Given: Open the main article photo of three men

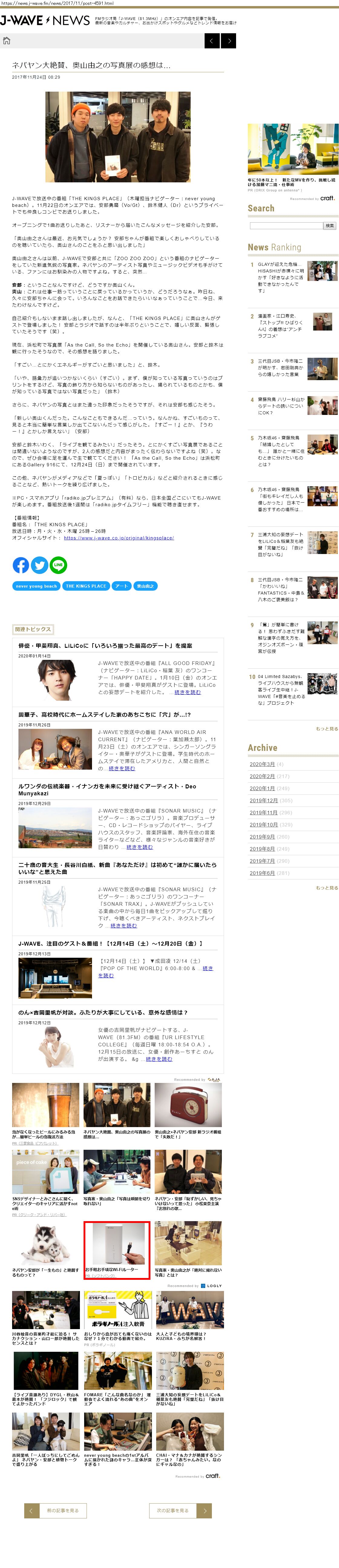Looking at the screenshot, I should 118,137.
